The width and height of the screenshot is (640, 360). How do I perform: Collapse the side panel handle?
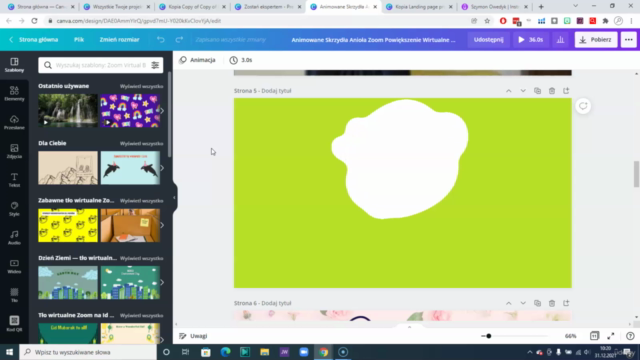[175, 198]
